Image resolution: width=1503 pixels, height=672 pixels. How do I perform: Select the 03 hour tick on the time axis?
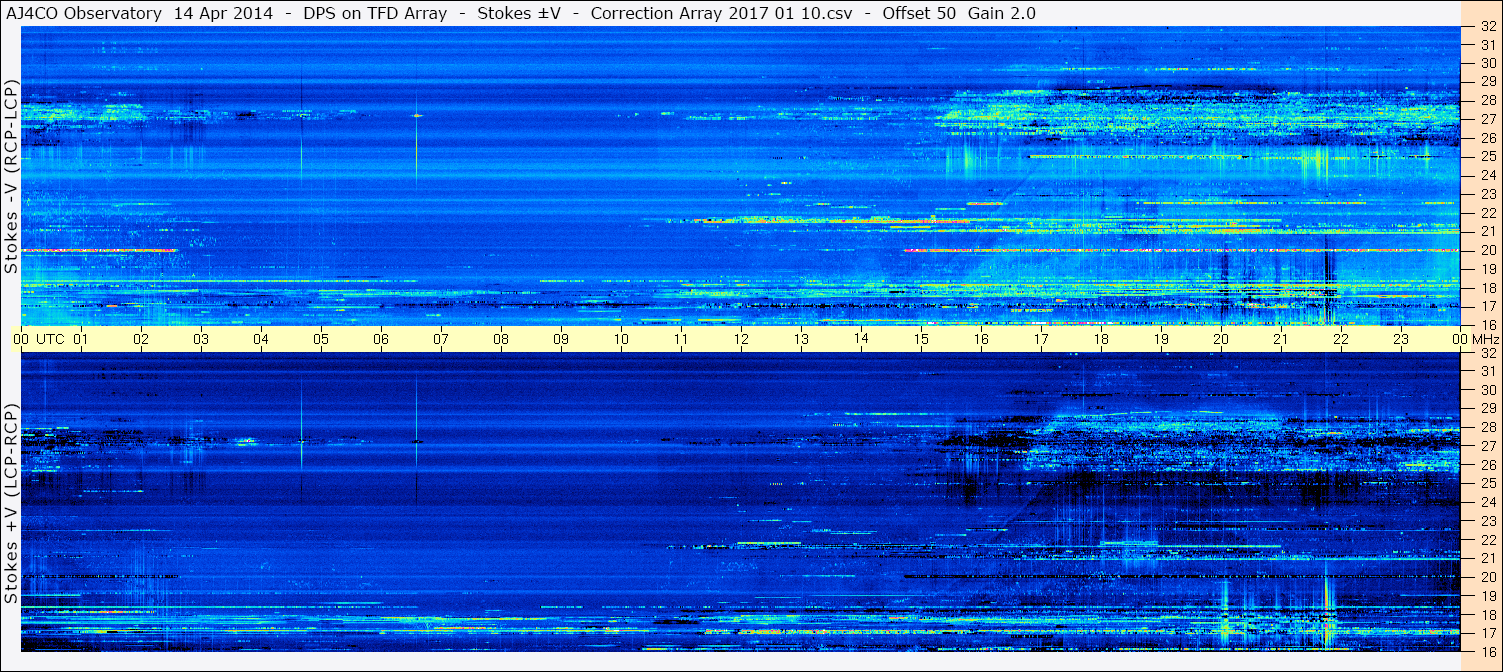point(201,339)
